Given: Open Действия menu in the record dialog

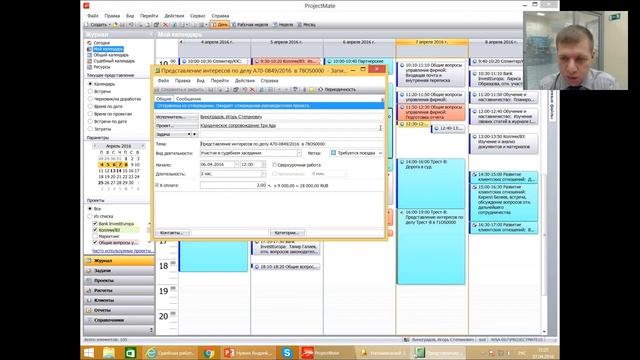Looking at the screenshot, I should pos(244,81).
